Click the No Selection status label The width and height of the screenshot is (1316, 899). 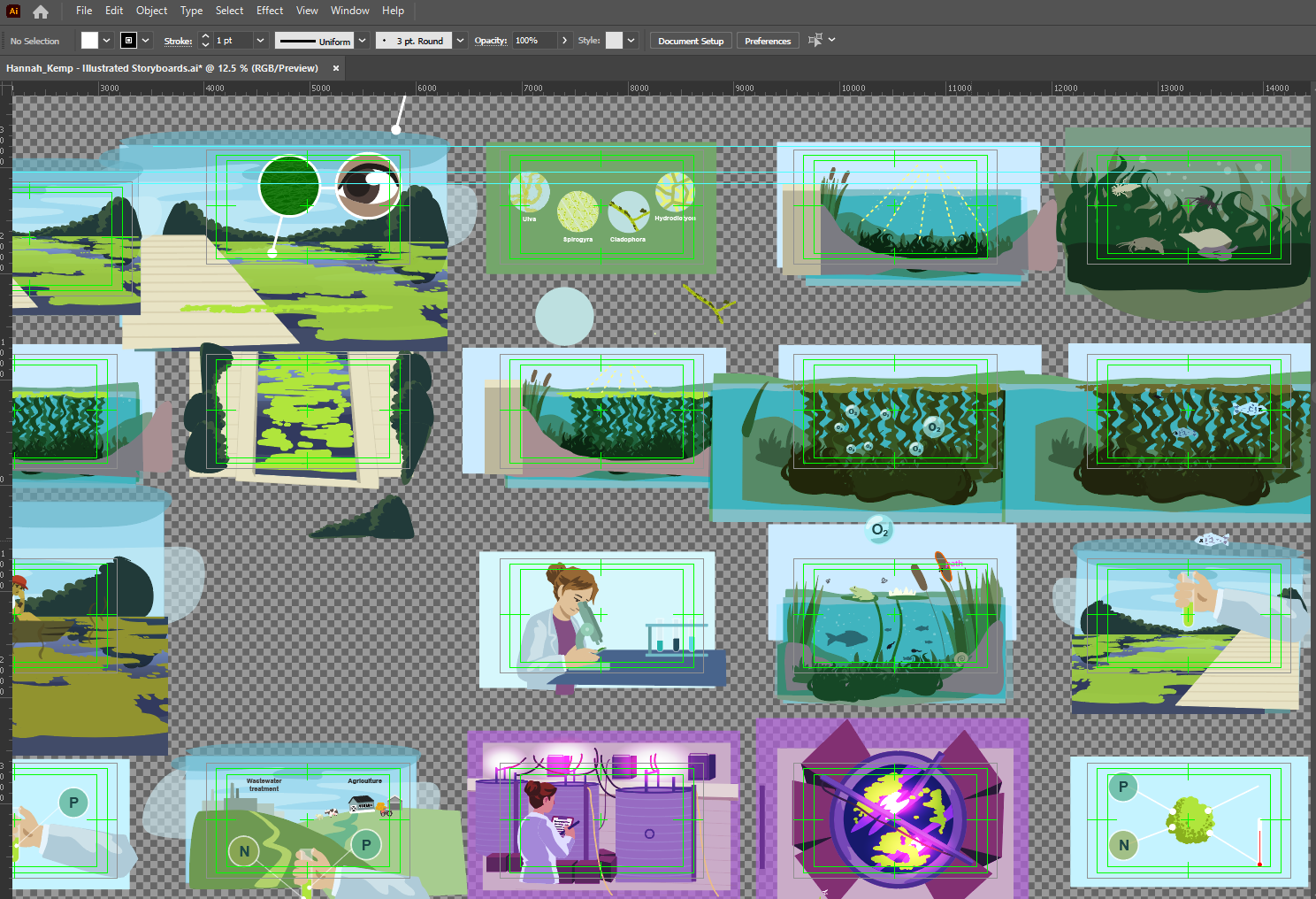35,41
